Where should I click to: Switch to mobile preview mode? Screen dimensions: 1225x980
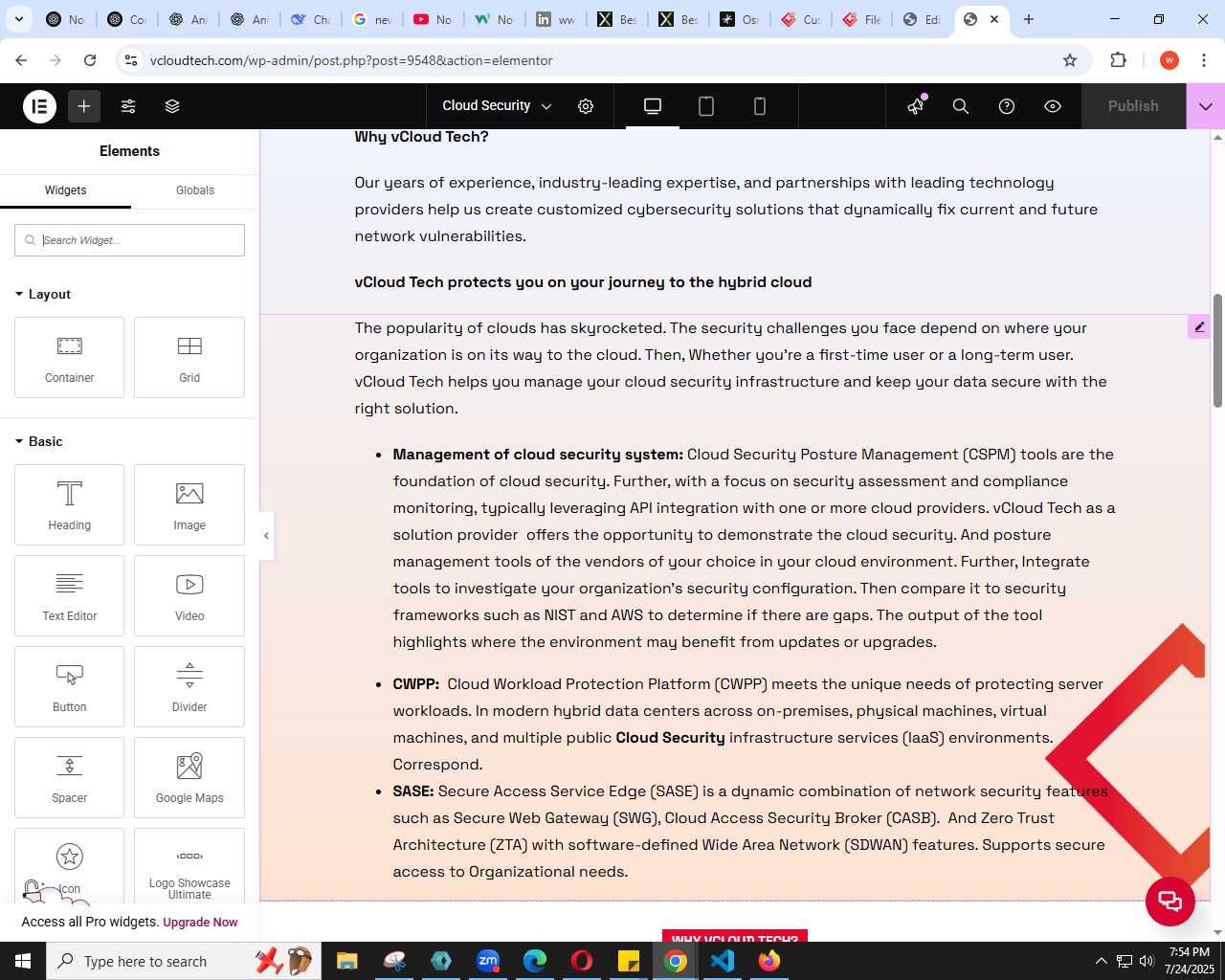coord(760,106)
